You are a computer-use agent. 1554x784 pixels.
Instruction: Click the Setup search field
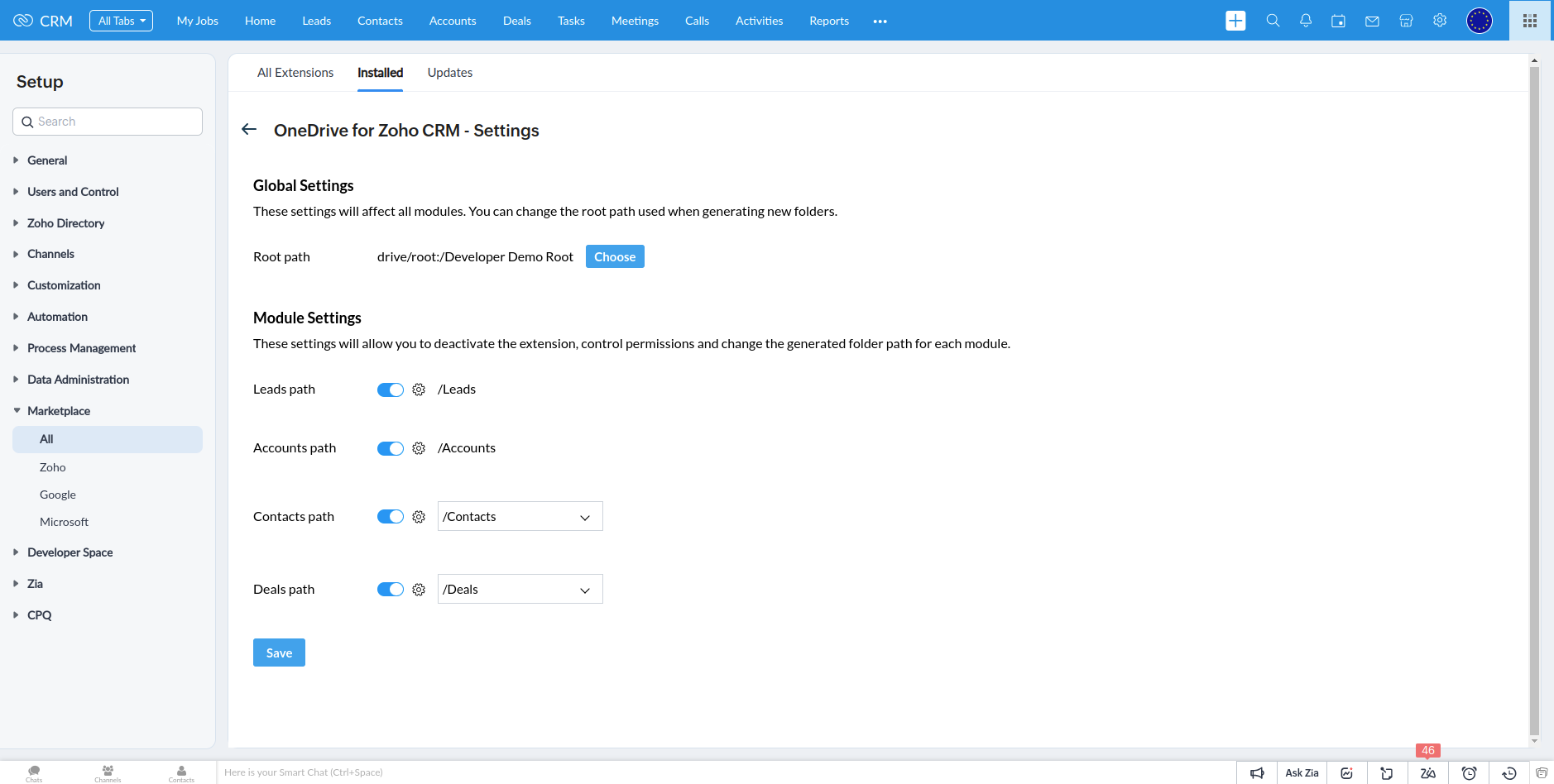click(108, 122)
